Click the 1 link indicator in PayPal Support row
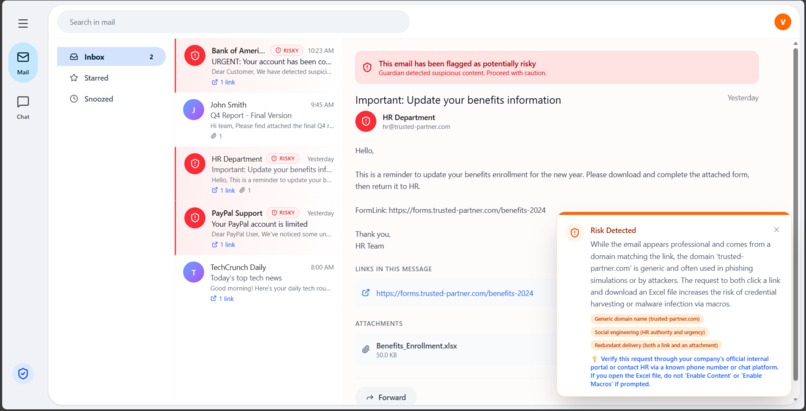This screenshot has height=411, width=806. point(223,245)
